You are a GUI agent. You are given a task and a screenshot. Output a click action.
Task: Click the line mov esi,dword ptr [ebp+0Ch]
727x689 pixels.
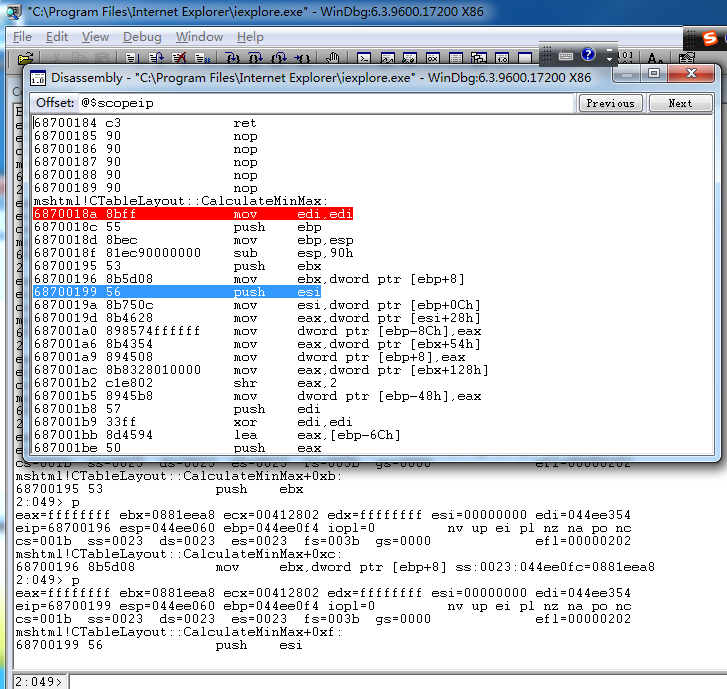click(x=257, y=305)
